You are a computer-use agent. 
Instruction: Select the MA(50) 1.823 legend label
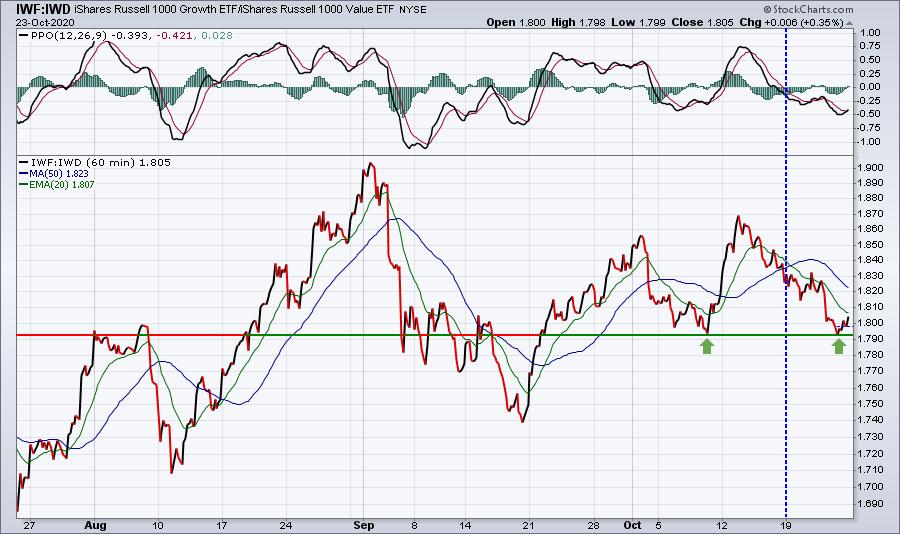point(54,173)
